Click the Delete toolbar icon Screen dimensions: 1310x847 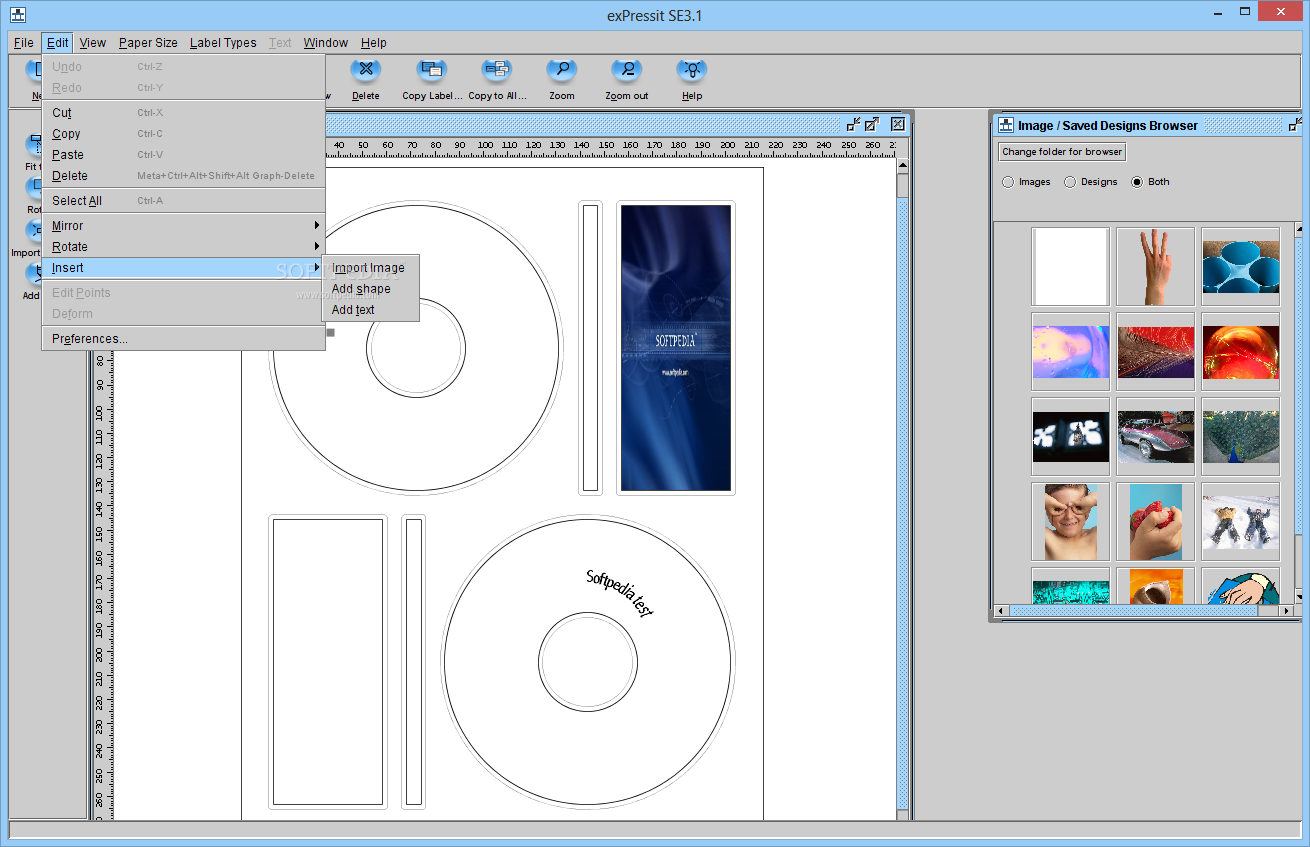(366, 71)
